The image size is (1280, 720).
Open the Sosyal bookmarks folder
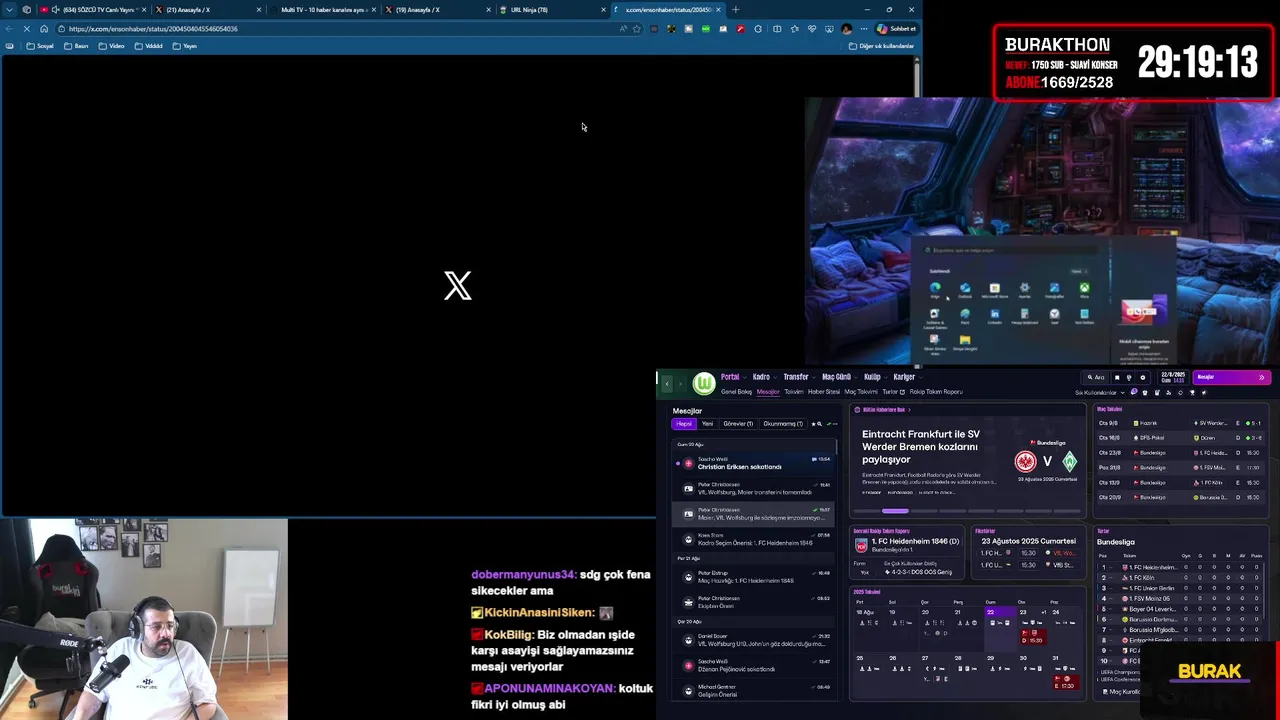(x=40, y=46)
